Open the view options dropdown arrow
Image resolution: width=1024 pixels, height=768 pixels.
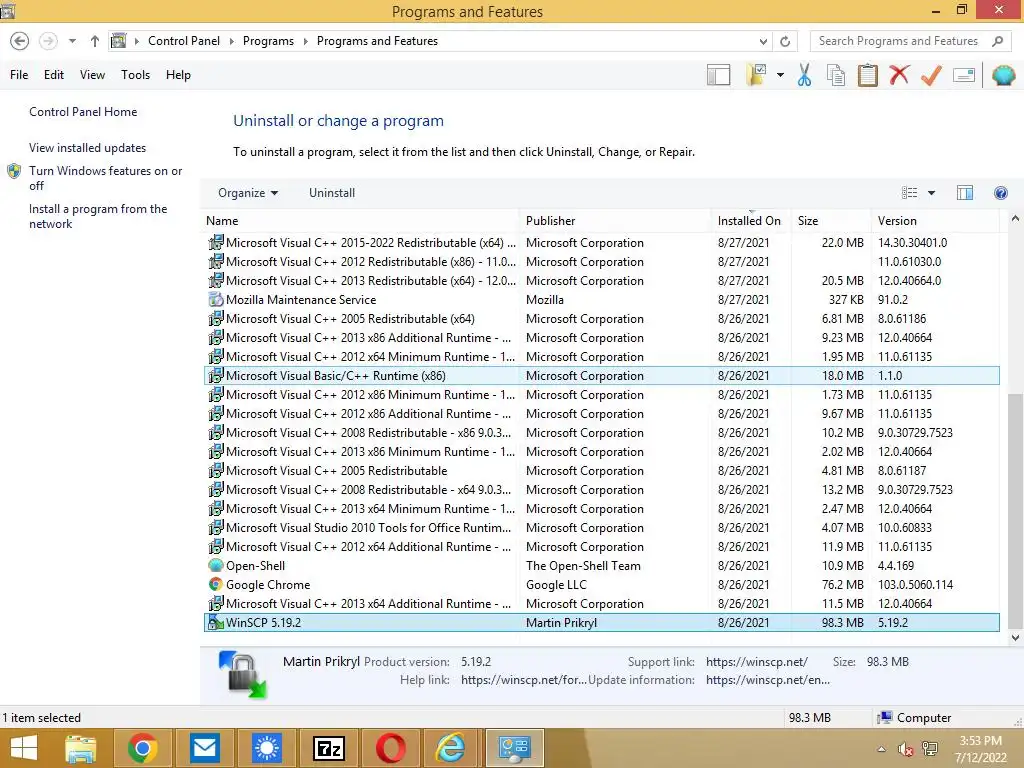(931, 193)
